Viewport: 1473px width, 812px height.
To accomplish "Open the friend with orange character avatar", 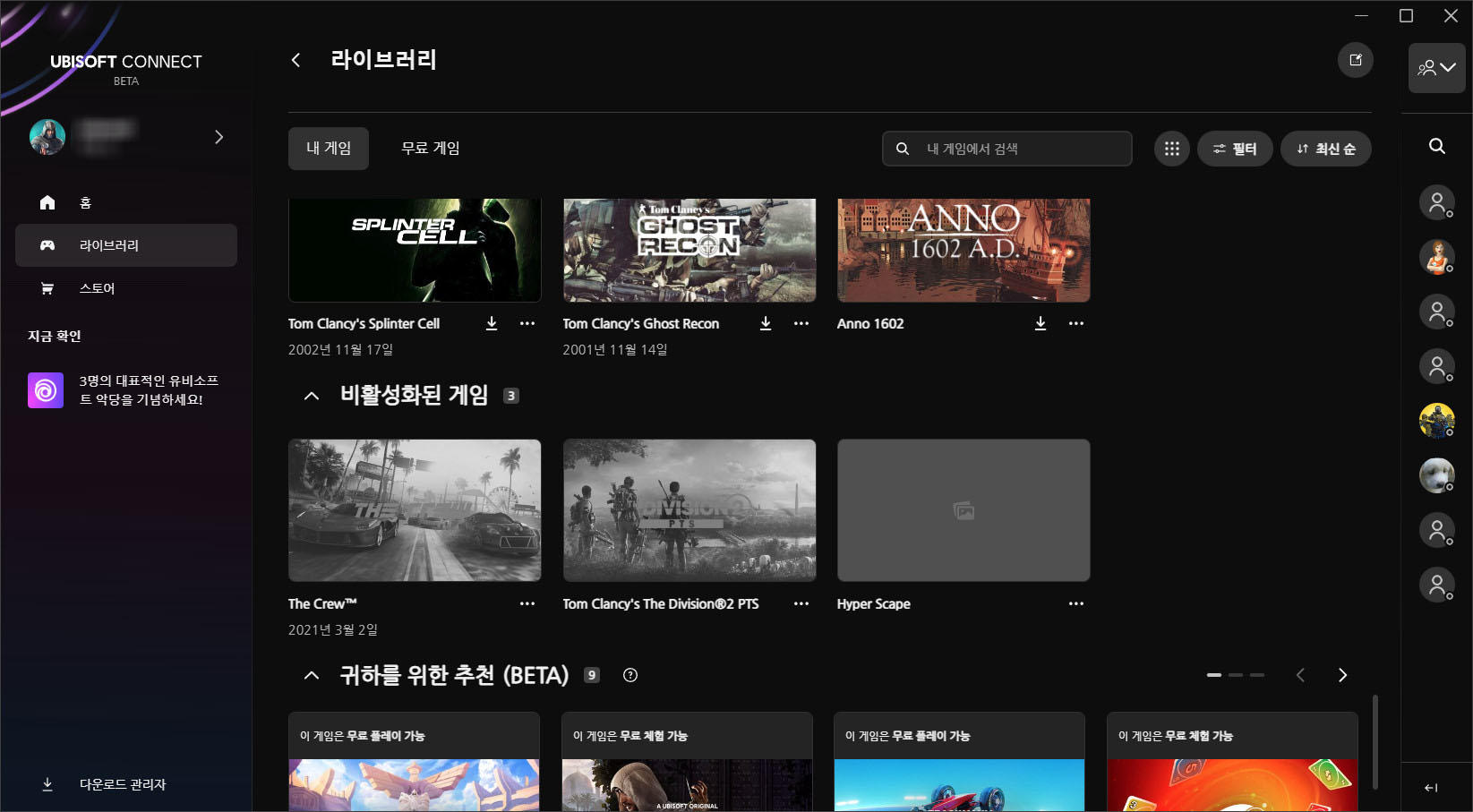I will (1436, 257).
